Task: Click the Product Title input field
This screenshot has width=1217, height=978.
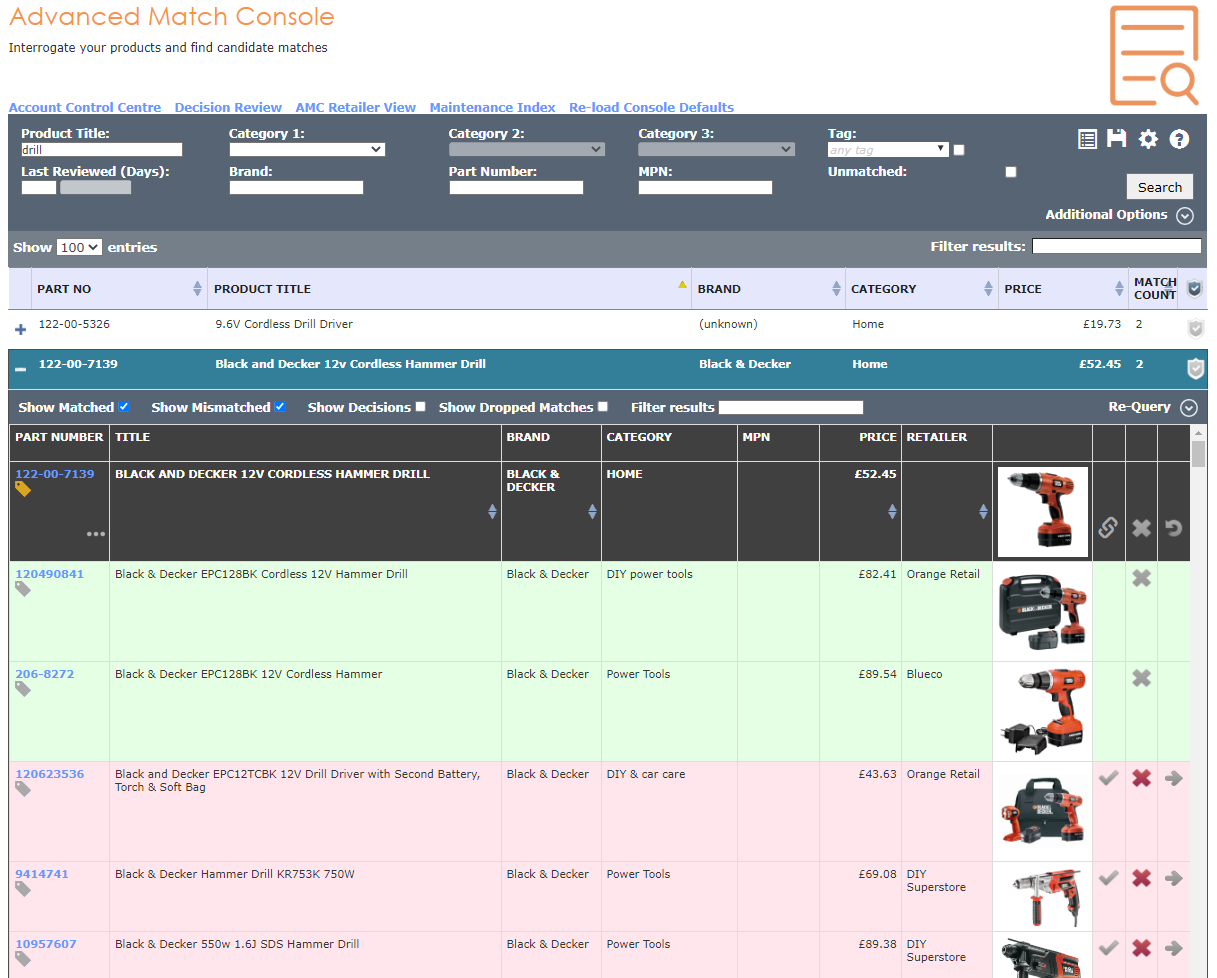Action: pos(102,150)
